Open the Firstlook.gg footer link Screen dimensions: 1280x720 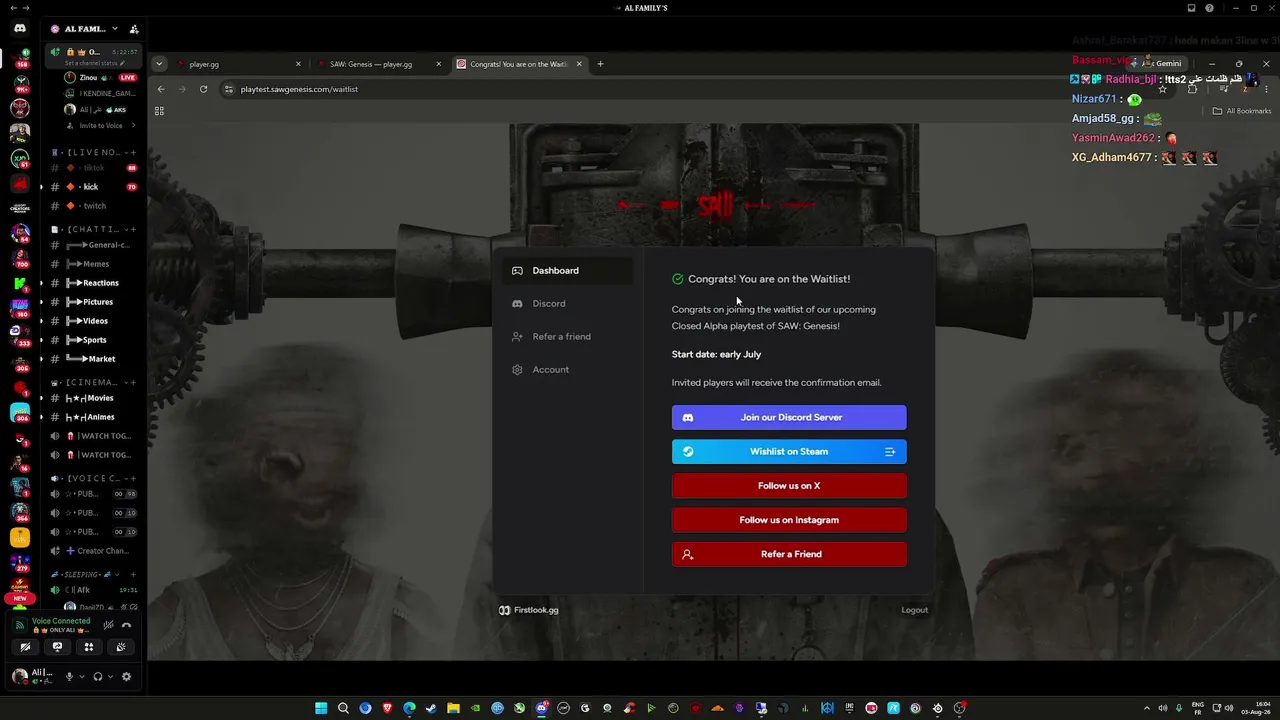click(x=529, y=610)
